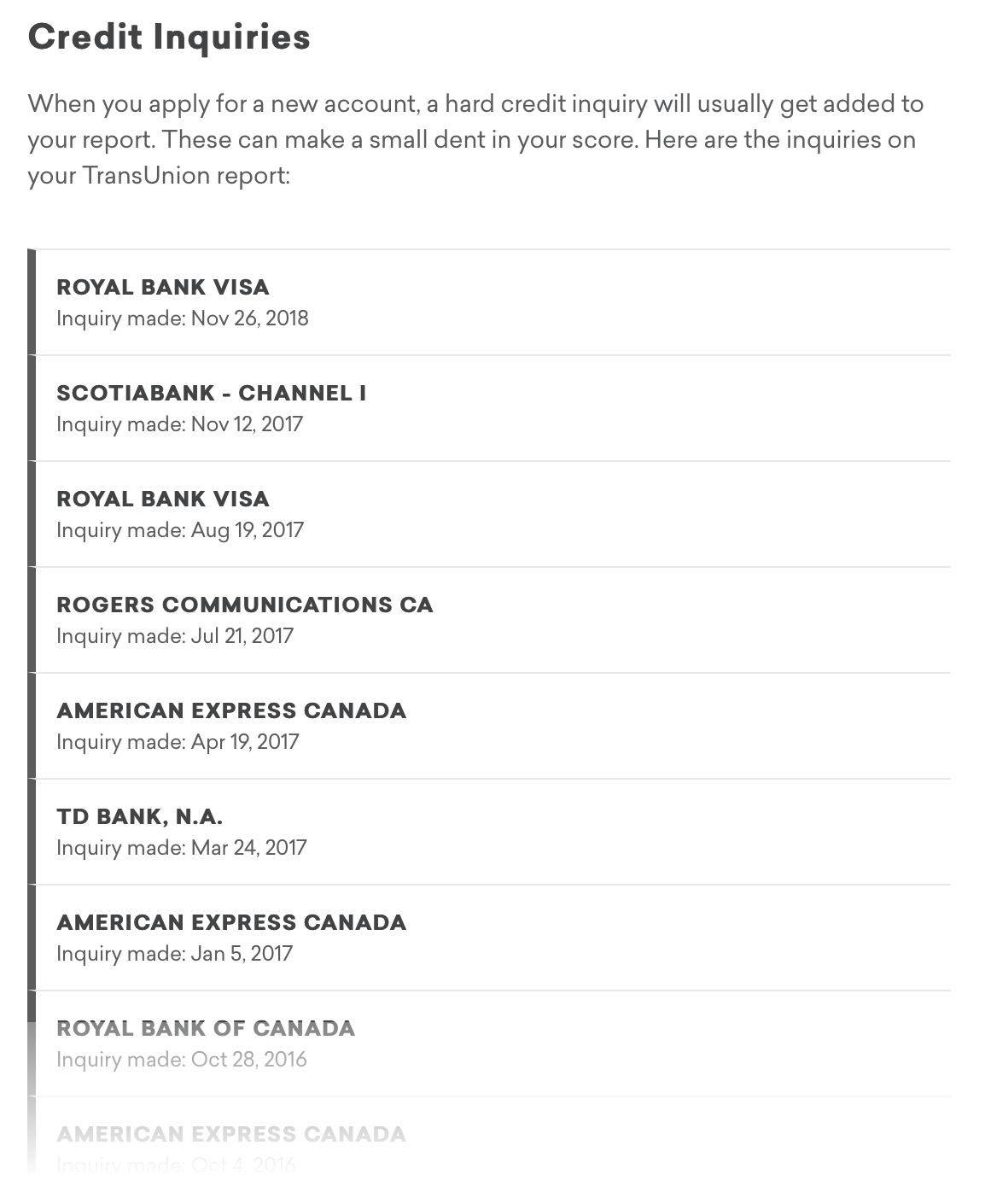Click the Credit Inquiries heading
The image size is (985, 1204).
click(169, 37)
